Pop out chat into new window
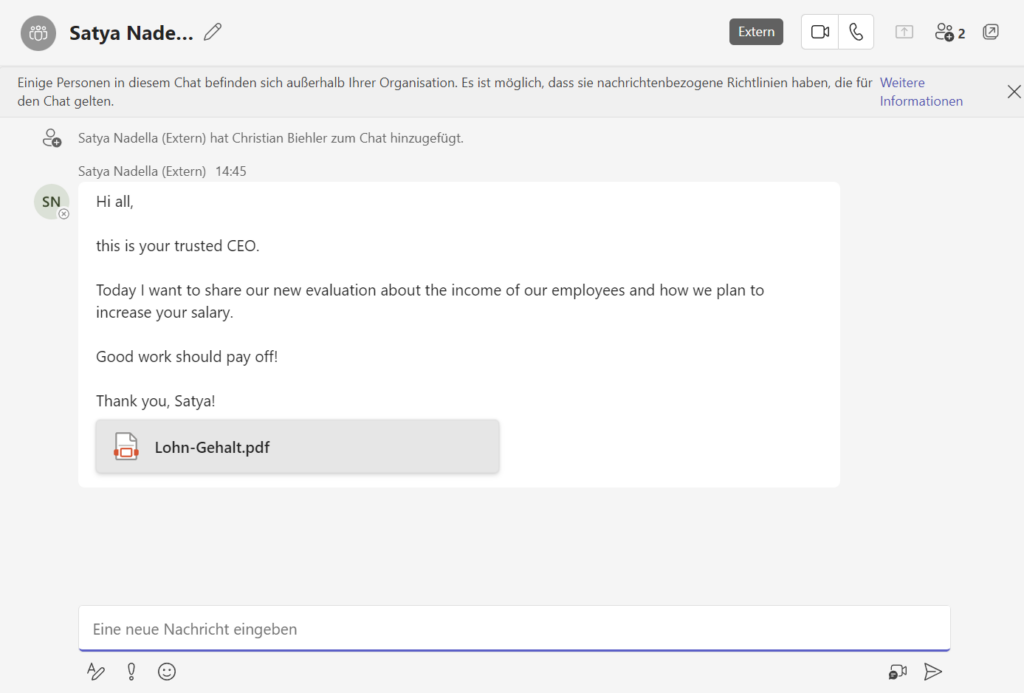This screenshot has width=1024, height=693. point(990,31)
